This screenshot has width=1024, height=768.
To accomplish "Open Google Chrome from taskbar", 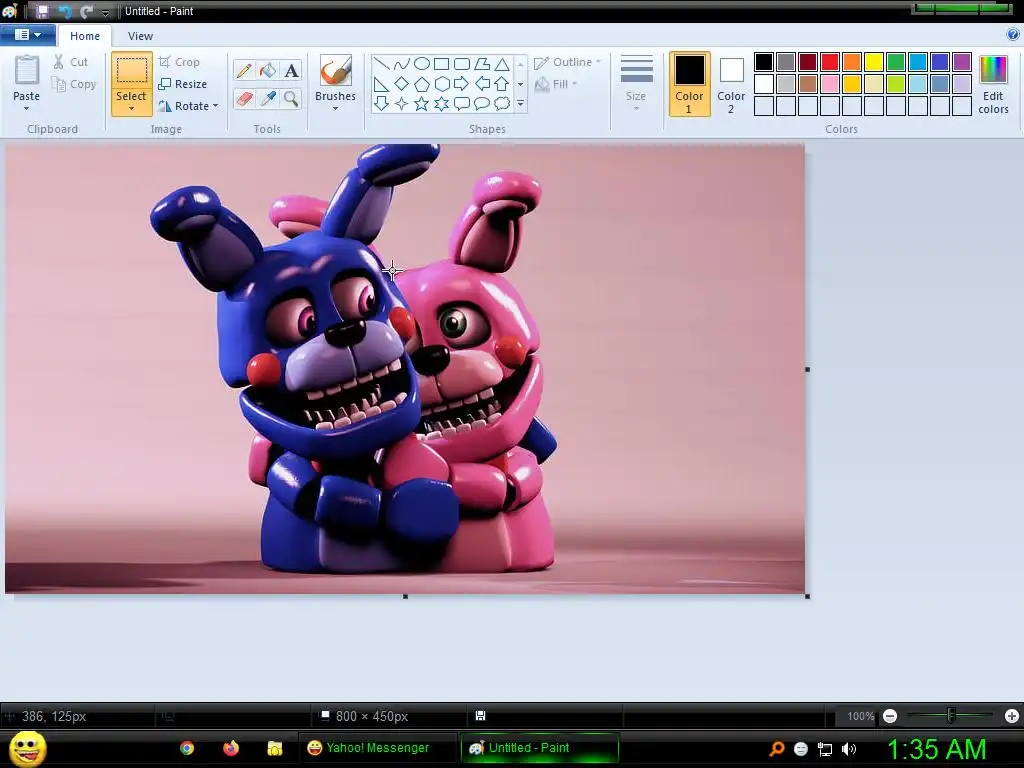I will coord(187,748).
